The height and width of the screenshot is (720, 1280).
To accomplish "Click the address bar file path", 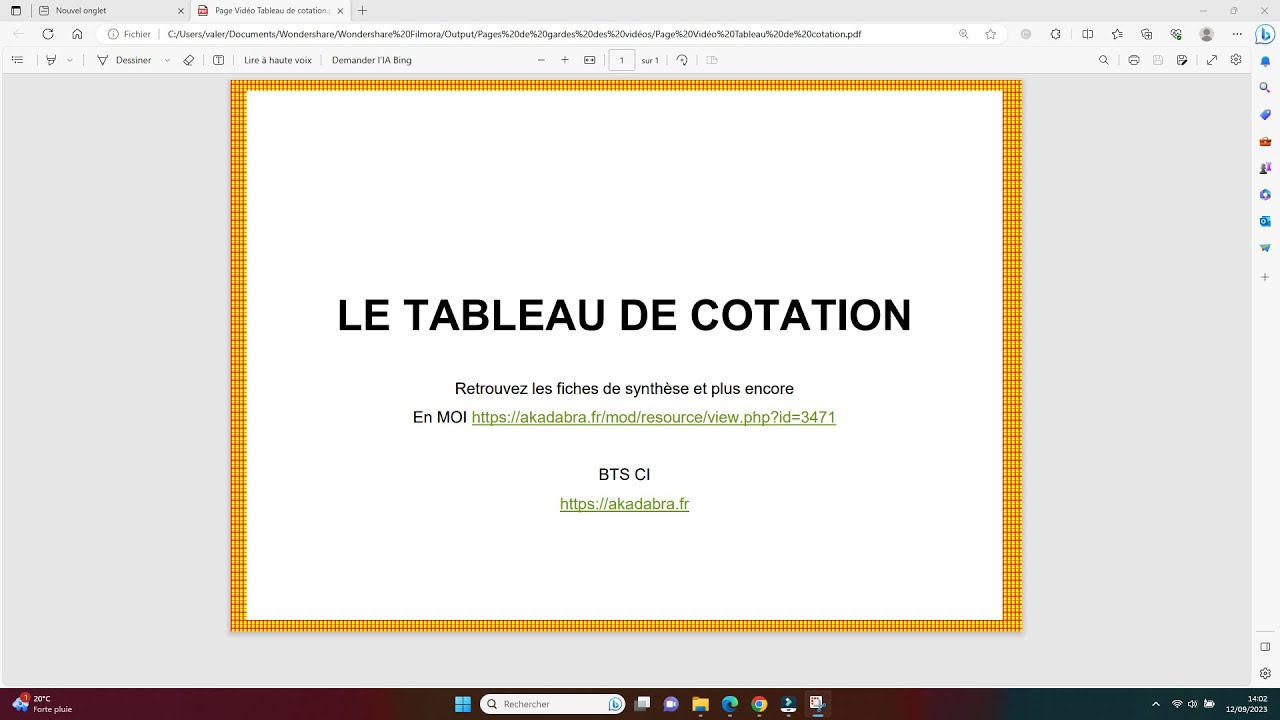I will pos(514,34).
